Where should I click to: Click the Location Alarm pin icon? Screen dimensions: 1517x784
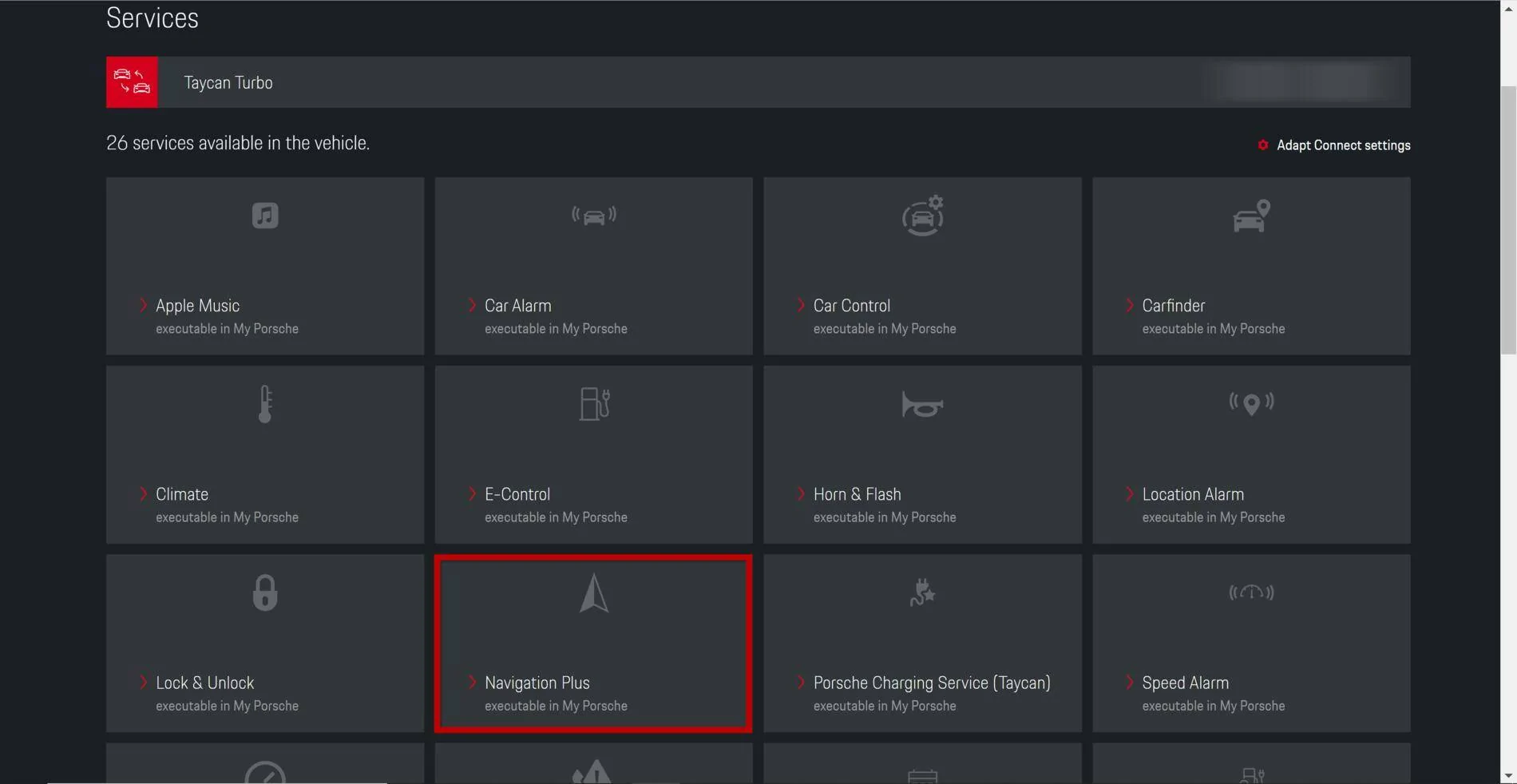[x=1251, y=404]
